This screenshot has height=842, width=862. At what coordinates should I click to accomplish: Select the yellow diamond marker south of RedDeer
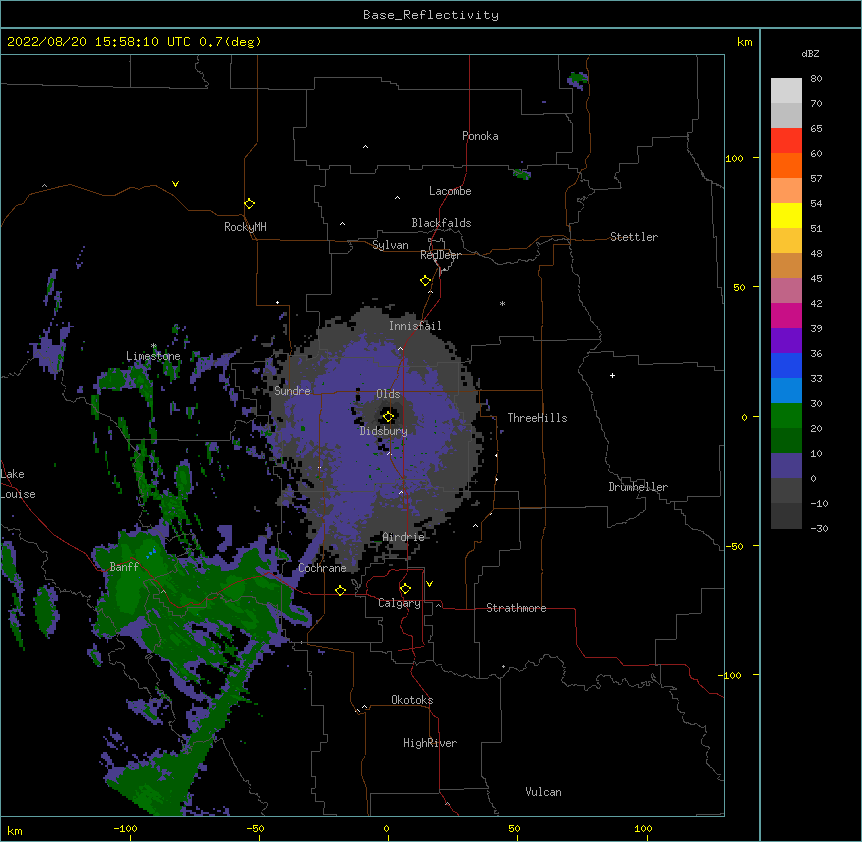pyautogui.click(x=426, y=281)
